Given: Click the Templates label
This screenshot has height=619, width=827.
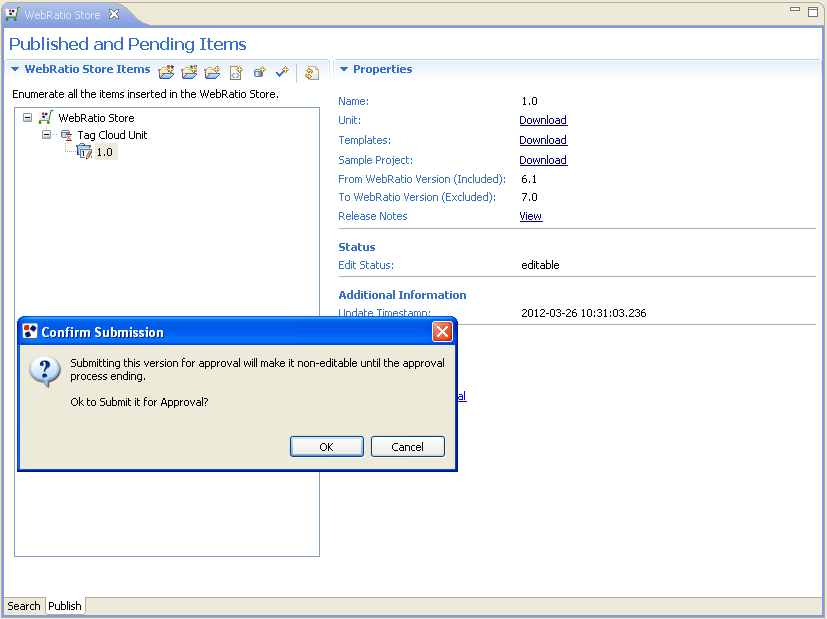Looking at the screenshot, I should tap(364, 140).
